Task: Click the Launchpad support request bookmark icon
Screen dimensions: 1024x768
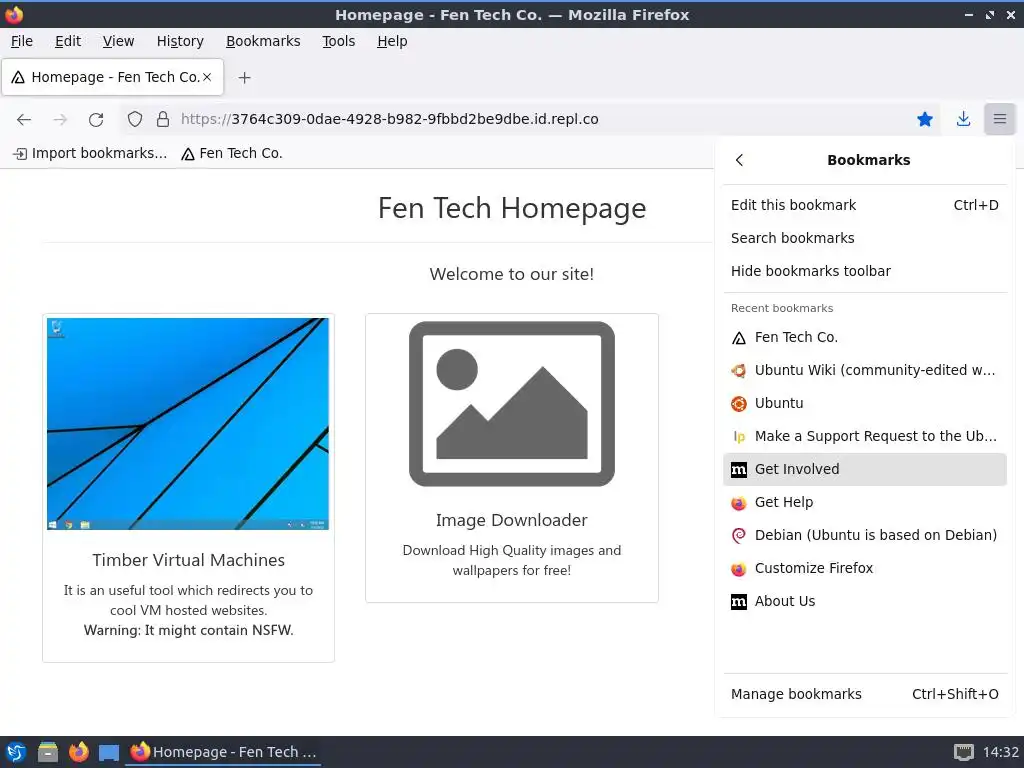Action: point(739,437)
